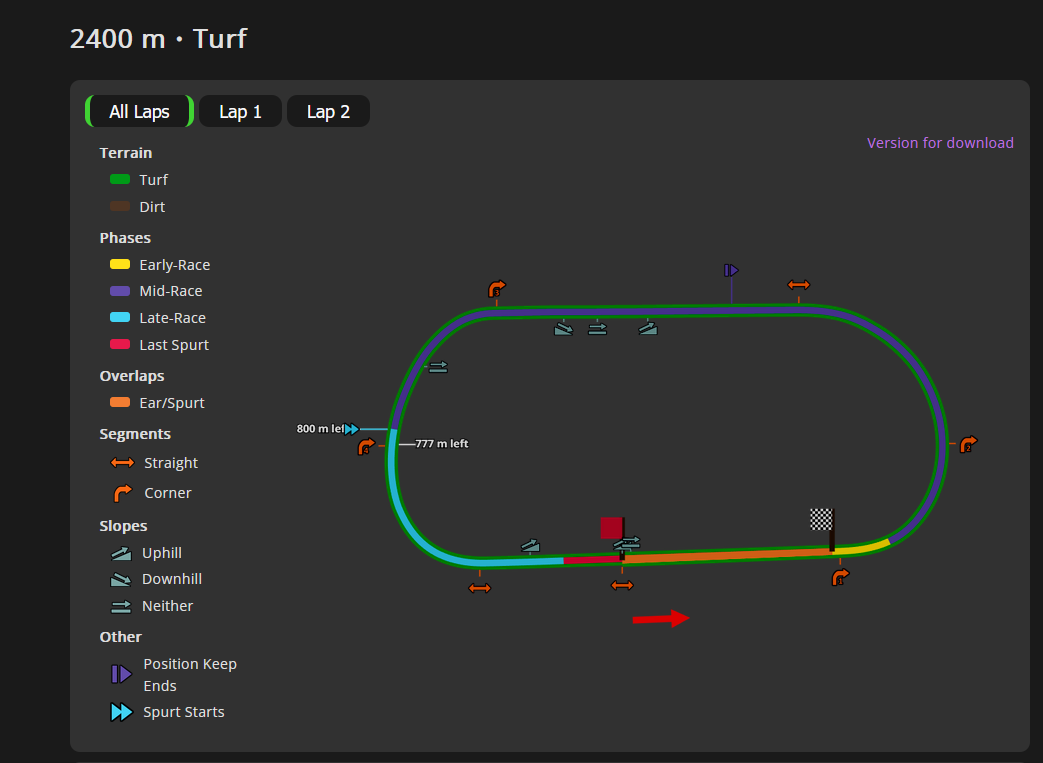Click the red start gate flag
Screen dimensions: 1043x763
pos(612,528)
